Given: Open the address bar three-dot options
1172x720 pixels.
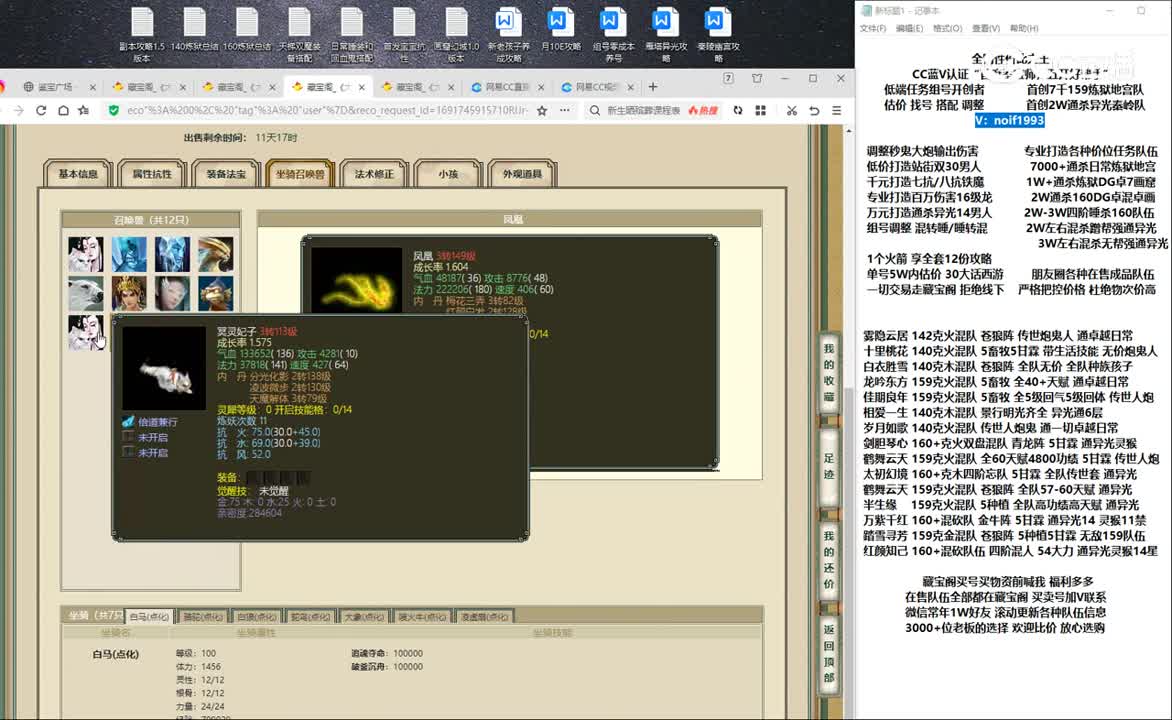Looking at the screenshot, I should click(x=564, y=111).
